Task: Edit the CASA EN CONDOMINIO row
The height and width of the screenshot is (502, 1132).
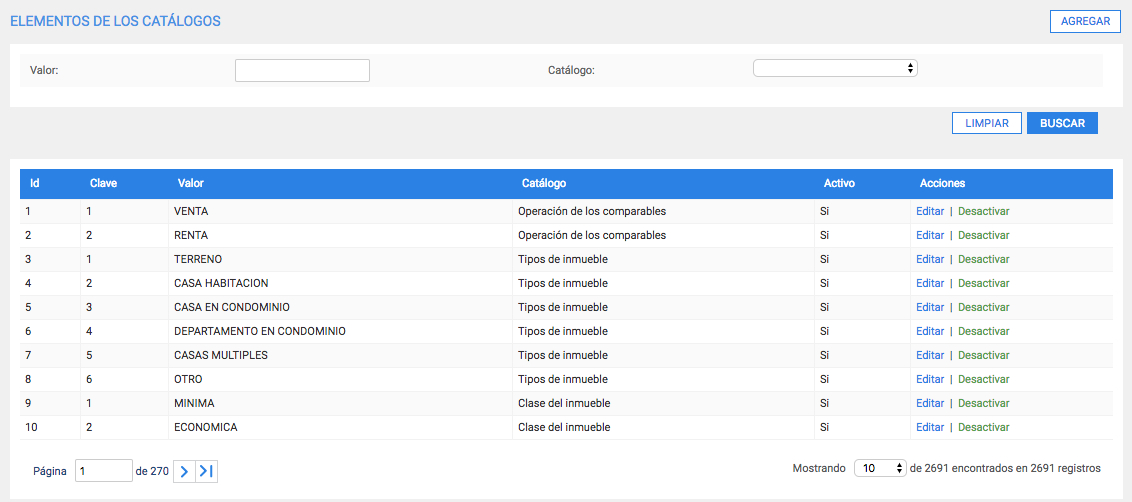Action: [930, 307]
